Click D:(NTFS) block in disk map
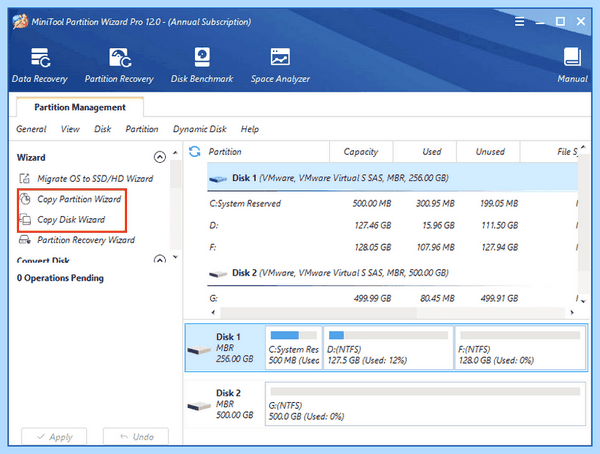This screenshot has height=454, width=600. tap(388, 348)
